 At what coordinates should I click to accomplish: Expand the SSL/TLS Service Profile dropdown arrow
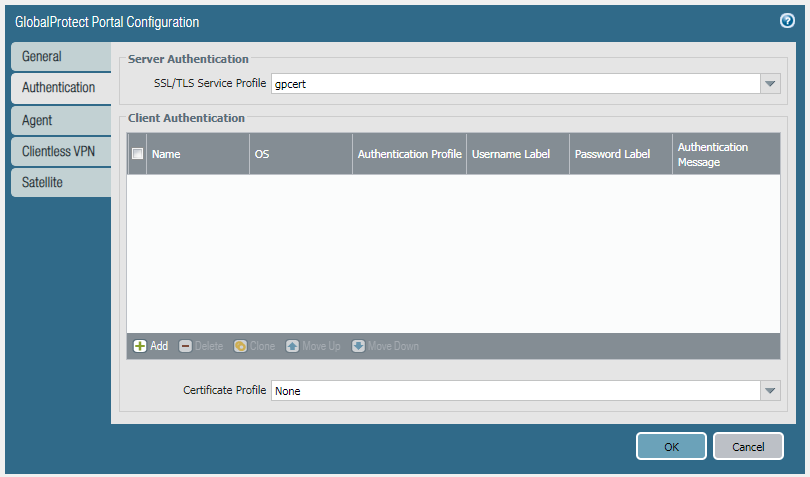tap(770, 84)
